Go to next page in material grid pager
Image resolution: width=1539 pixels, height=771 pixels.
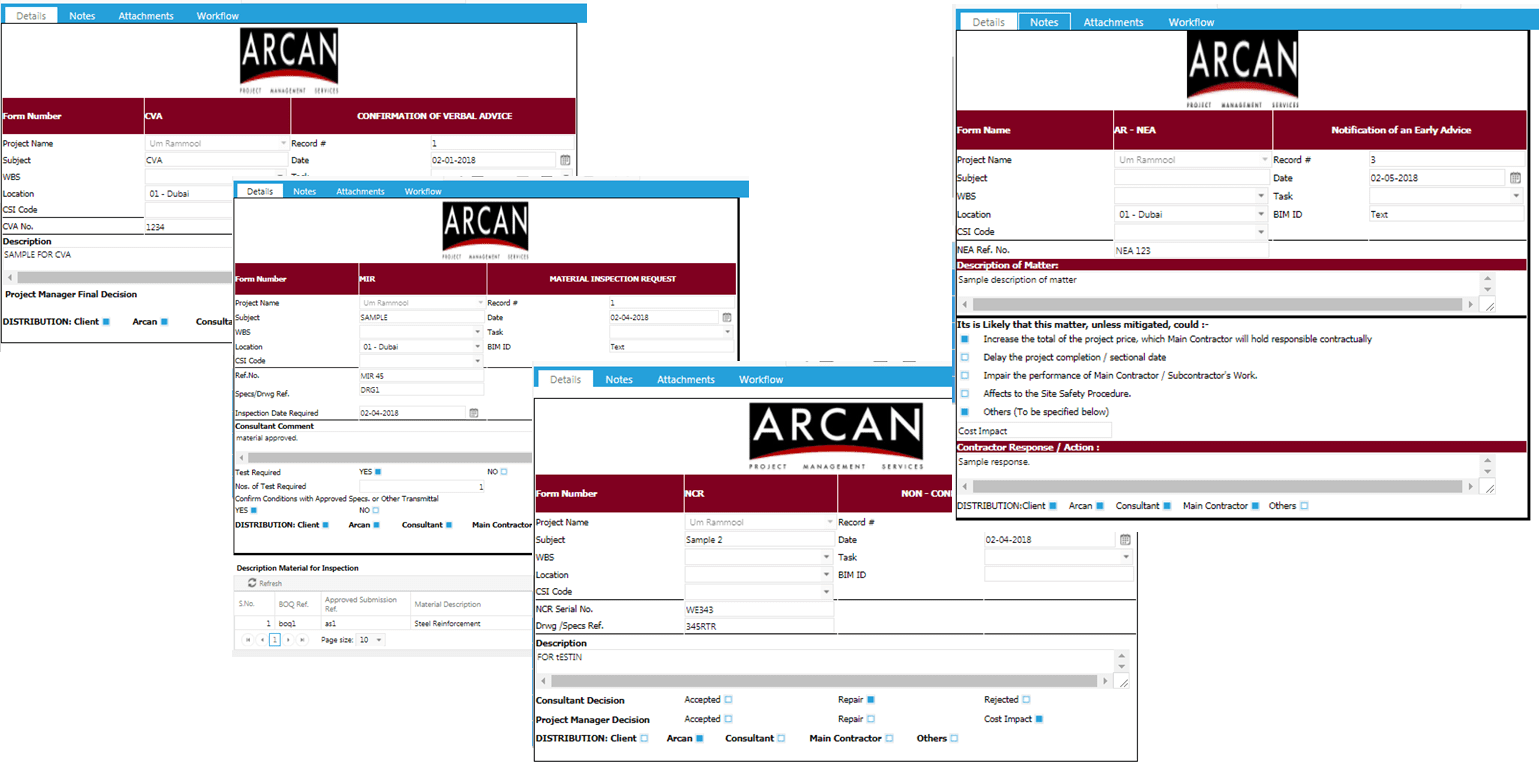pyautogui.click(x=288, y=639)
